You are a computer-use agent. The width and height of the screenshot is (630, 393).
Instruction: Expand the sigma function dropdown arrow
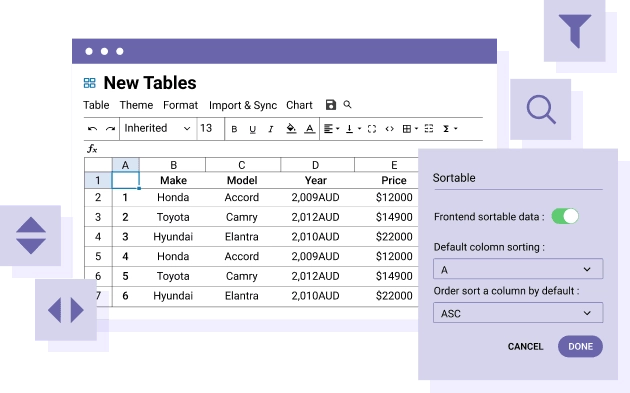pyautogui.click(x=456, y=129)
